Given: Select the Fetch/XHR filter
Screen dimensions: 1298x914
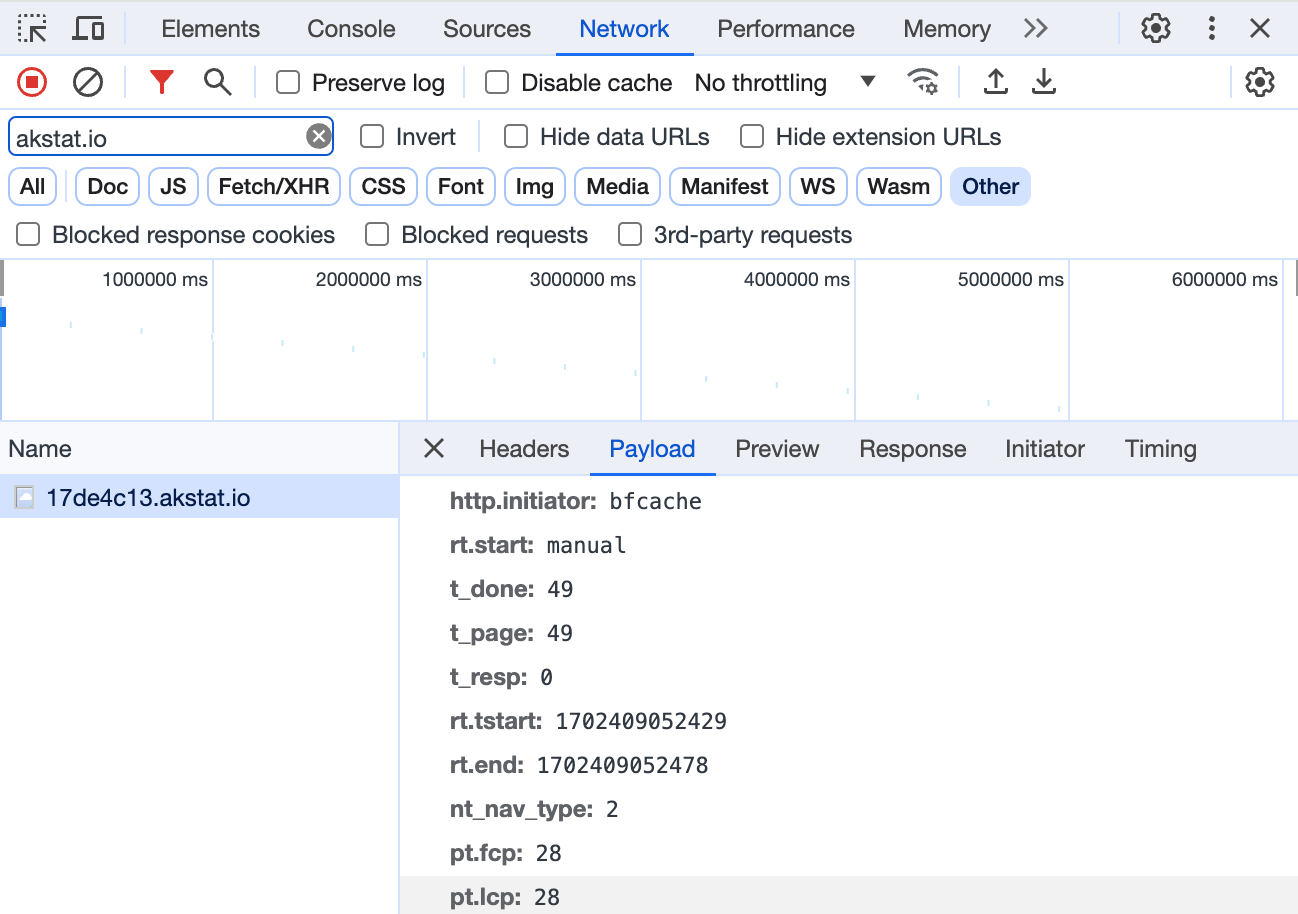Looking at the screenshot, I should click(x=273, y=186).
